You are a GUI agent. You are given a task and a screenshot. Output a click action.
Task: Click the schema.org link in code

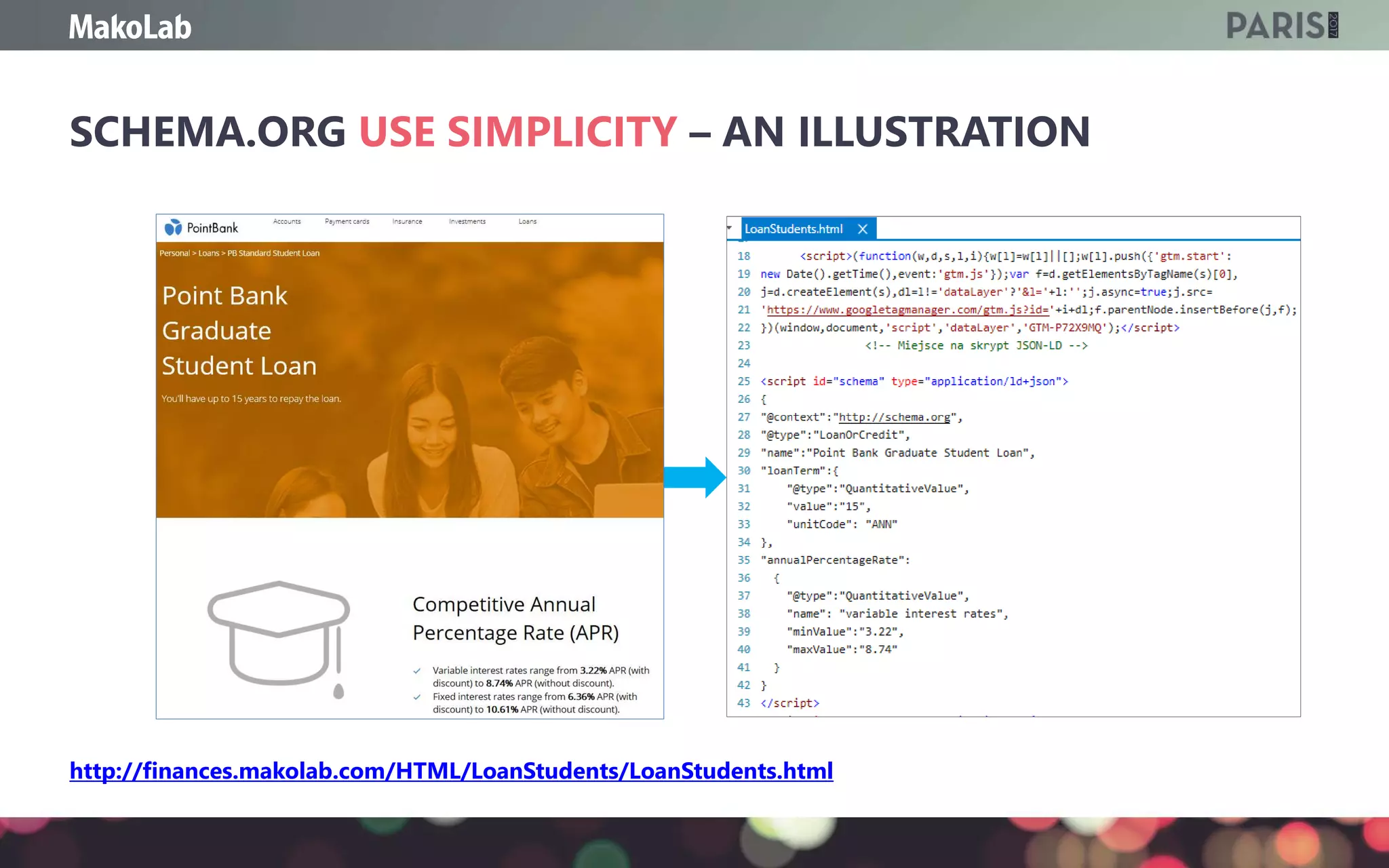(894, 418)
